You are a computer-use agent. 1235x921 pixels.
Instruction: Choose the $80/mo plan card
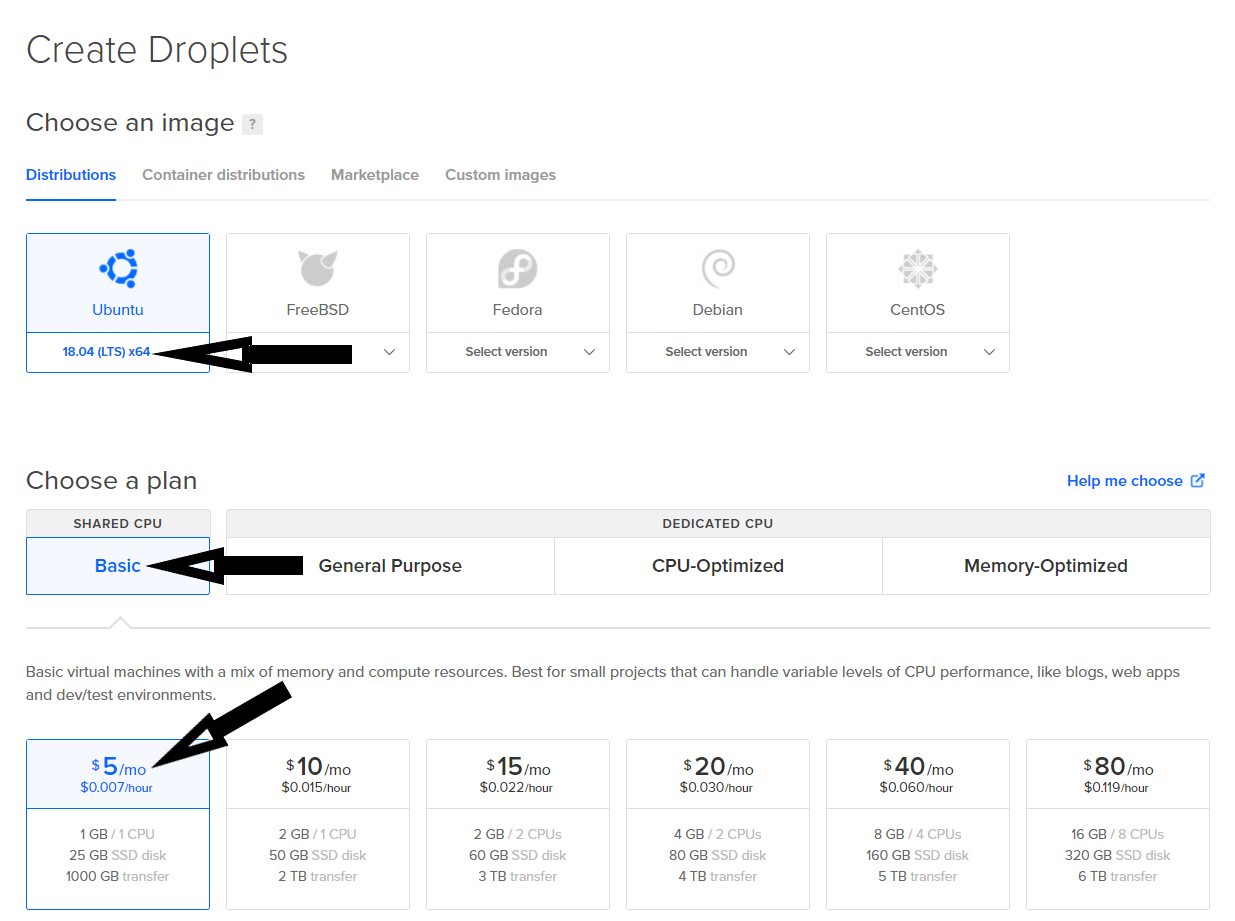pos(1118,825)
